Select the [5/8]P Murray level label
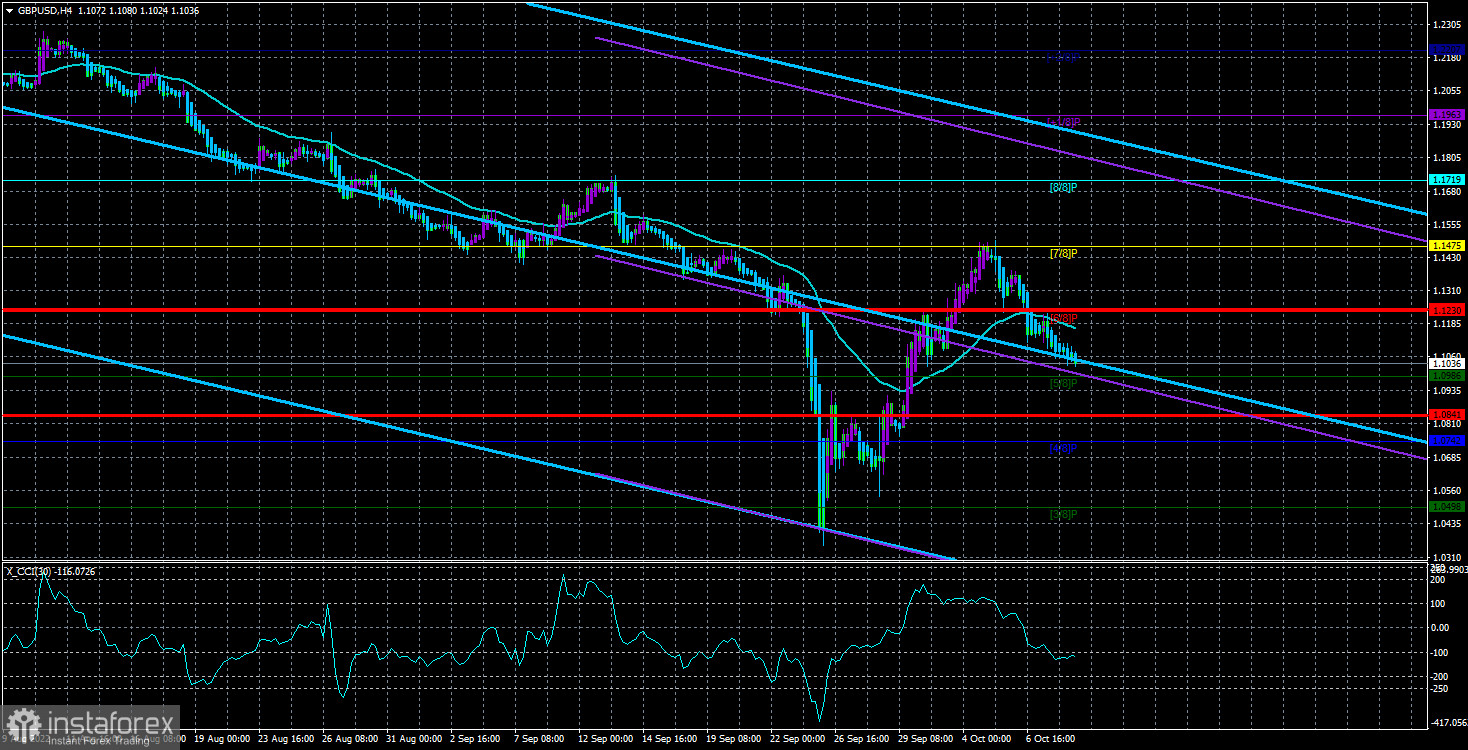This screenshot has height=750, width=1468. tap(1063, 383)
